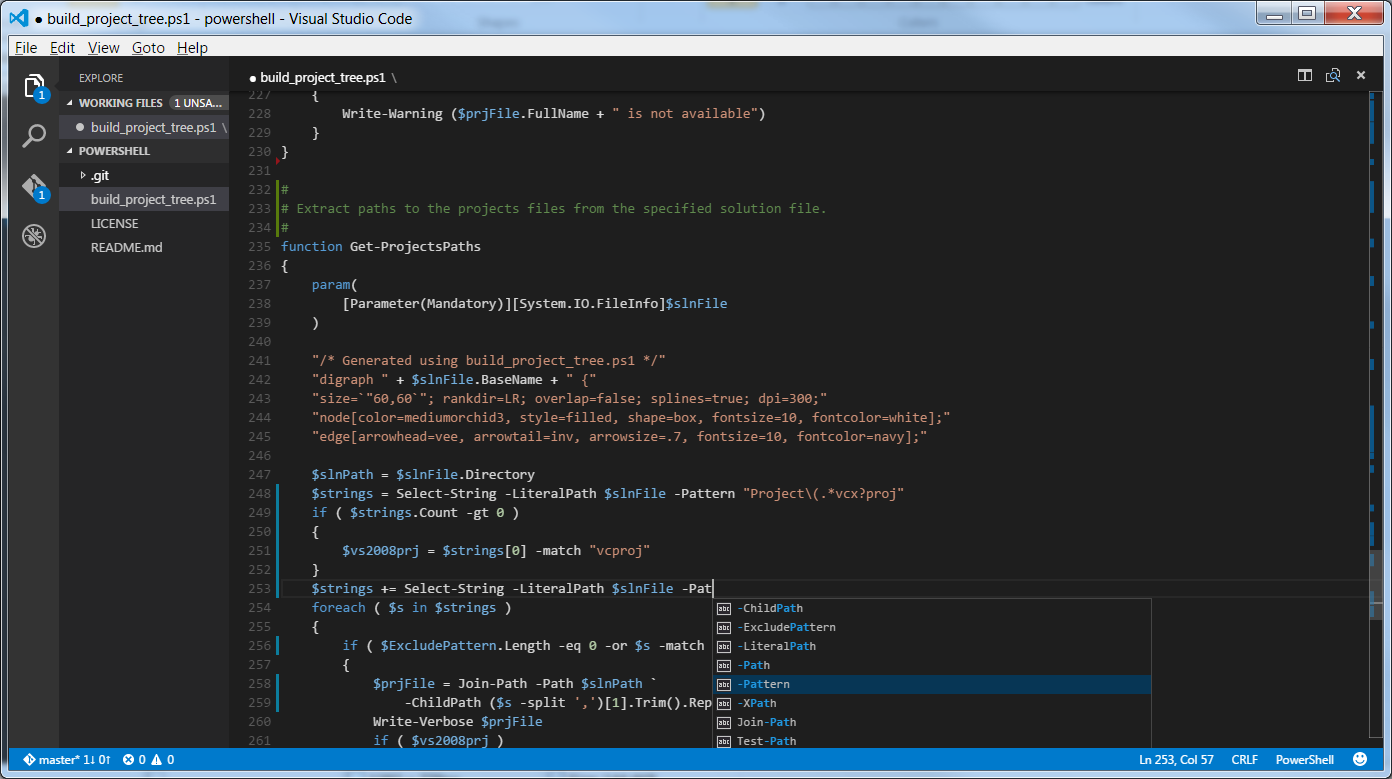Place cursor on function Get-ProjectsPaths line

(x=381, y=246)
